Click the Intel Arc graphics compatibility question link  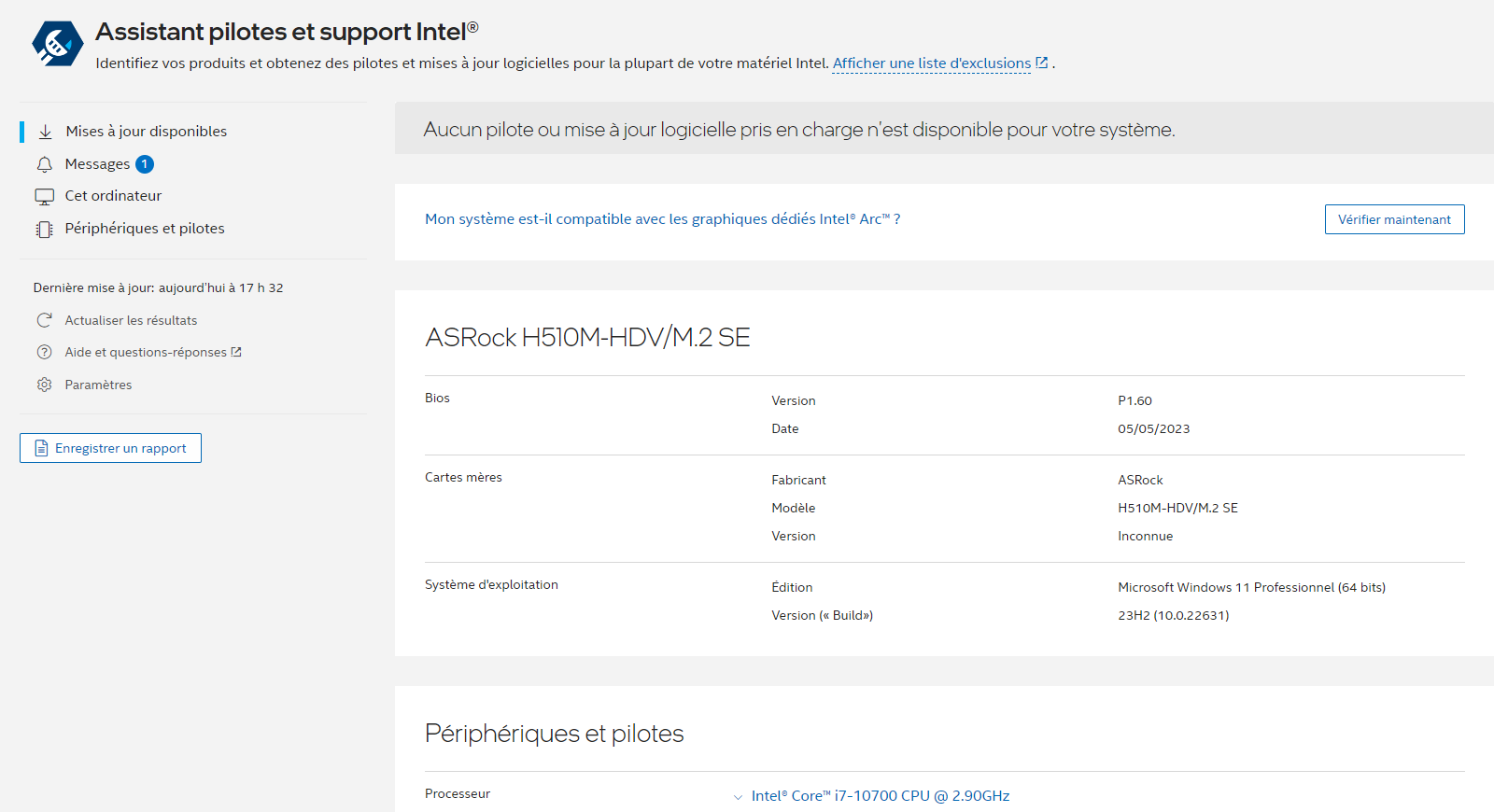click(x=663, y=219)
